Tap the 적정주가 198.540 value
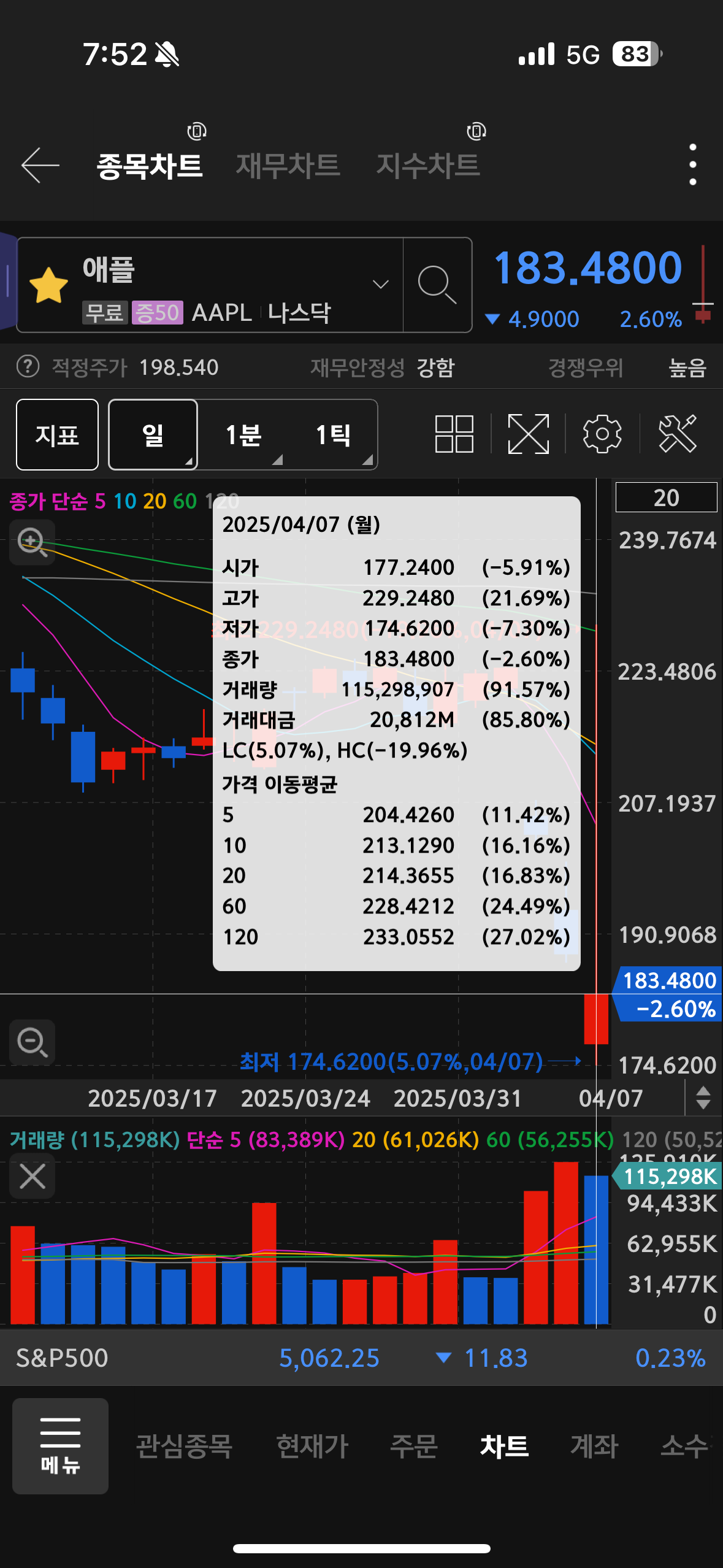The height and width of the screenshot is (1568, 723). [x=178, y=367]
